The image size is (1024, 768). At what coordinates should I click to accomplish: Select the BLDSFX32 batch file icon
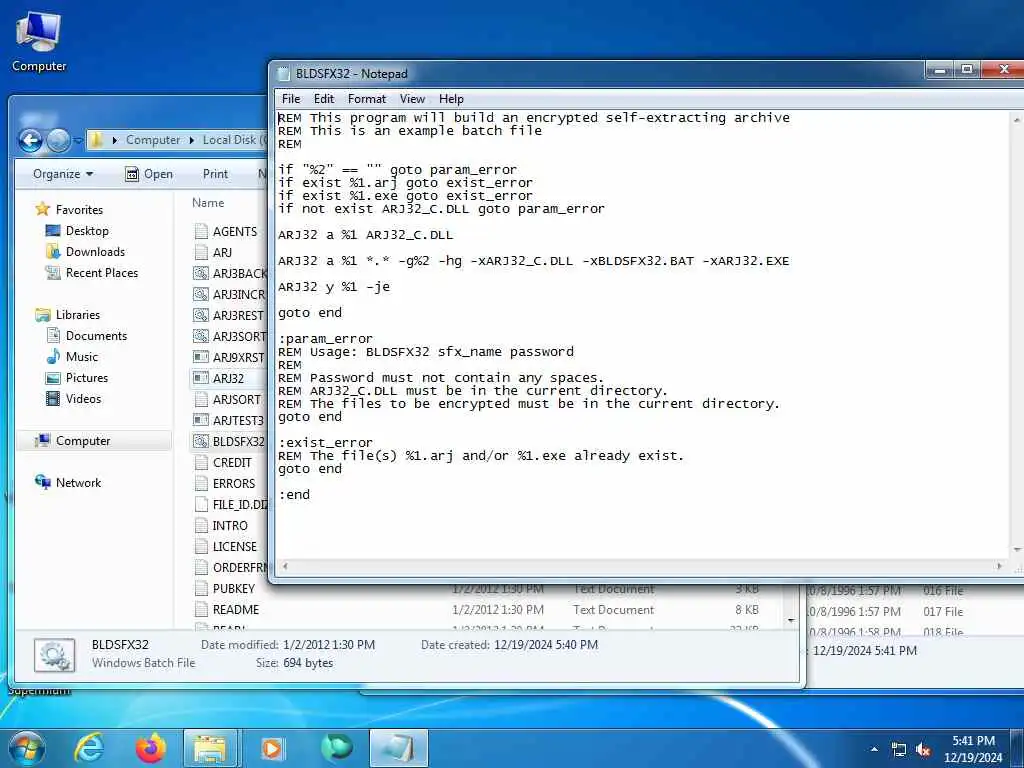[201, 441]
